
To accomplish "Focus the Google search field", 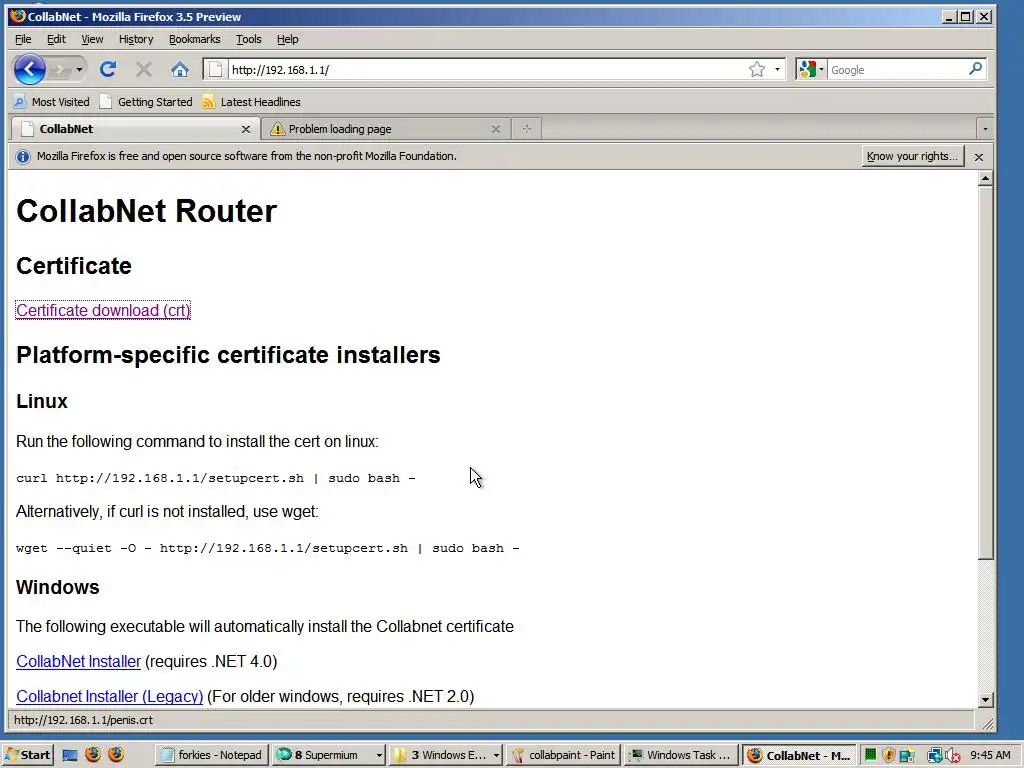I will pyautogui.click(x=897, y=70).
